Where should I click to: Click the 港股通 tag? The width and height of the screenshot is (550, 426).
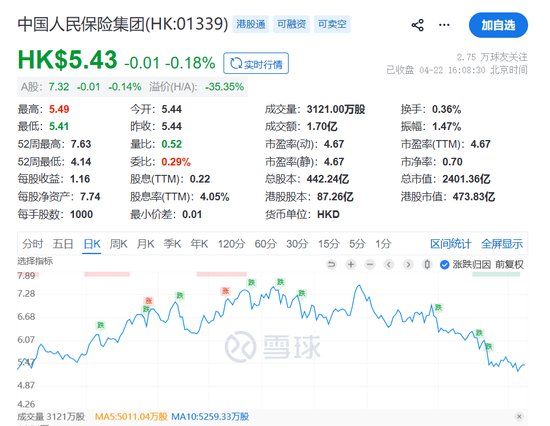click(251, 24)
